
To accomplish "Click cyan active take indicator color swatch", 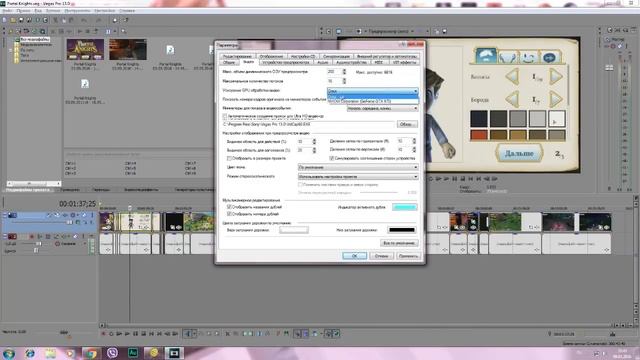I will [x=404, y=207].
